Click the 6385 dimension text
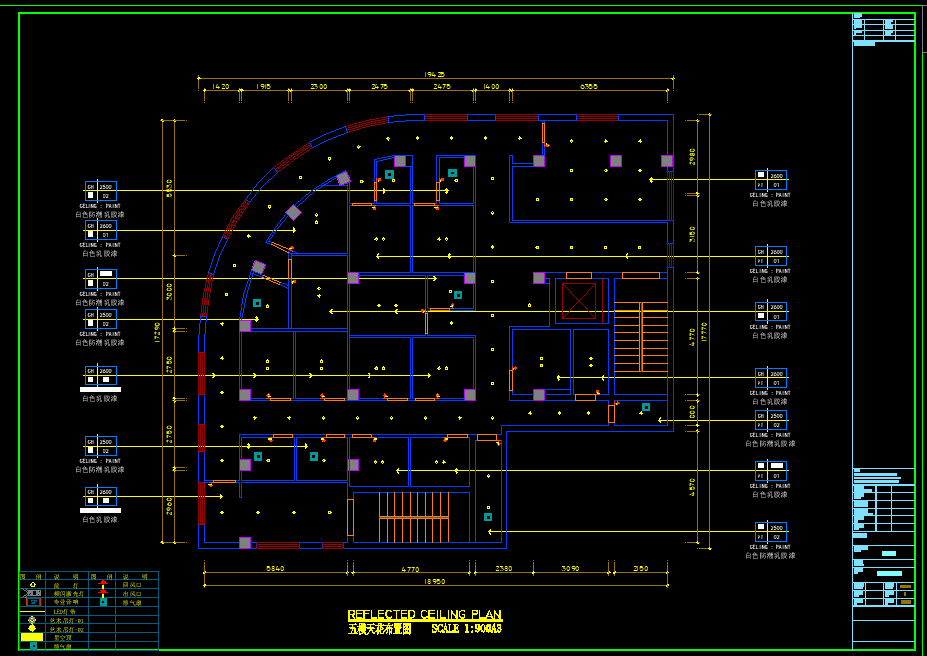This screenshot has width=927, height=656. point(589,86)
